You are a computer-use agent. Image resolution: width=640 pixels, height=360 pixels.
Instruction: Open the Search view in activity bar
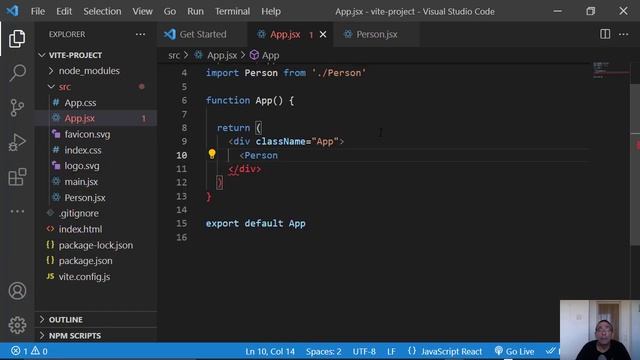[x=17, y=73]
